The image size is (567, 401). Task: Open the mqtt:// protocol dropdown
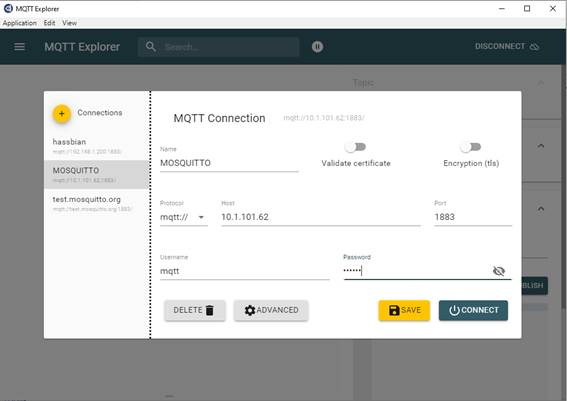pos(184,217)
